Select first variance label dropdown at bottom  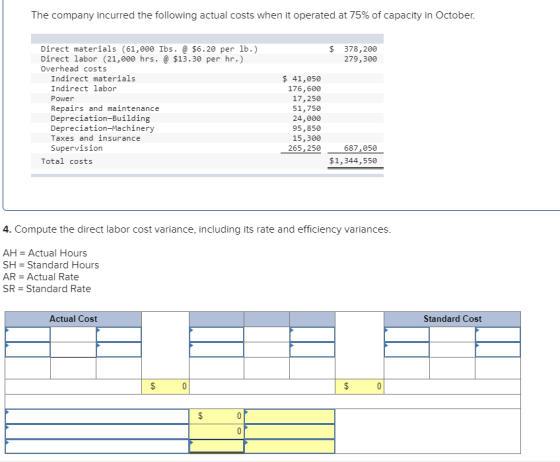pos(97,416)
